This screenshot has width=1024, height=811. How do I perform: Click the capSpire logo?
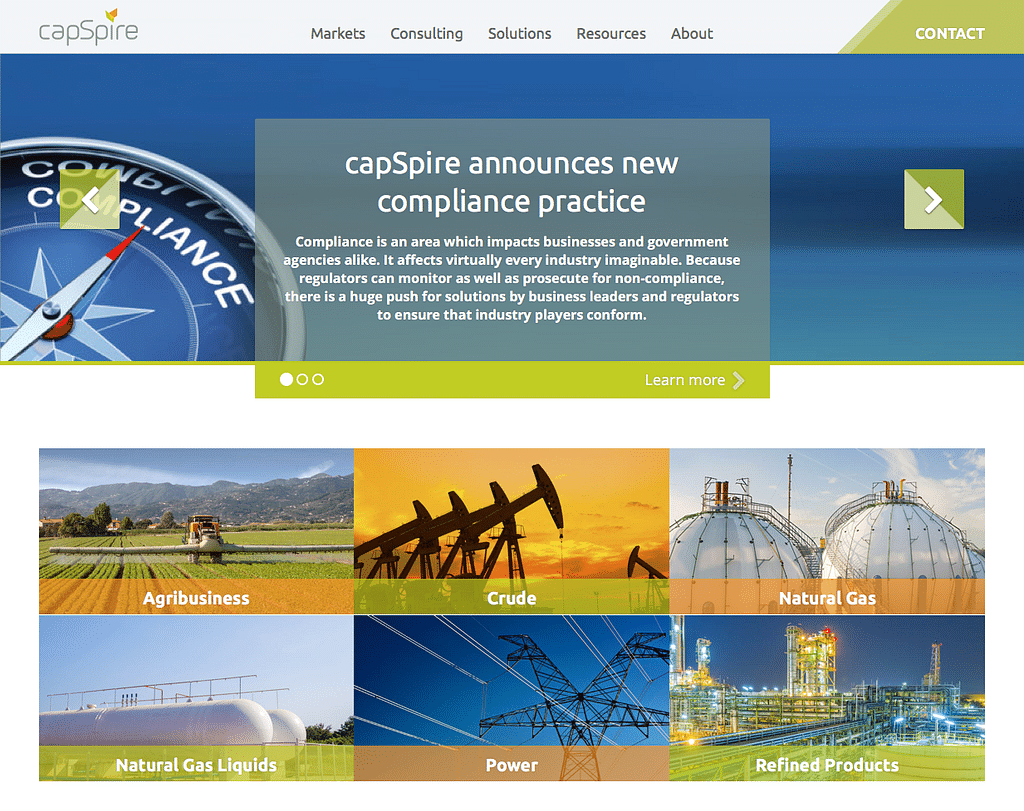click(88, 28)
